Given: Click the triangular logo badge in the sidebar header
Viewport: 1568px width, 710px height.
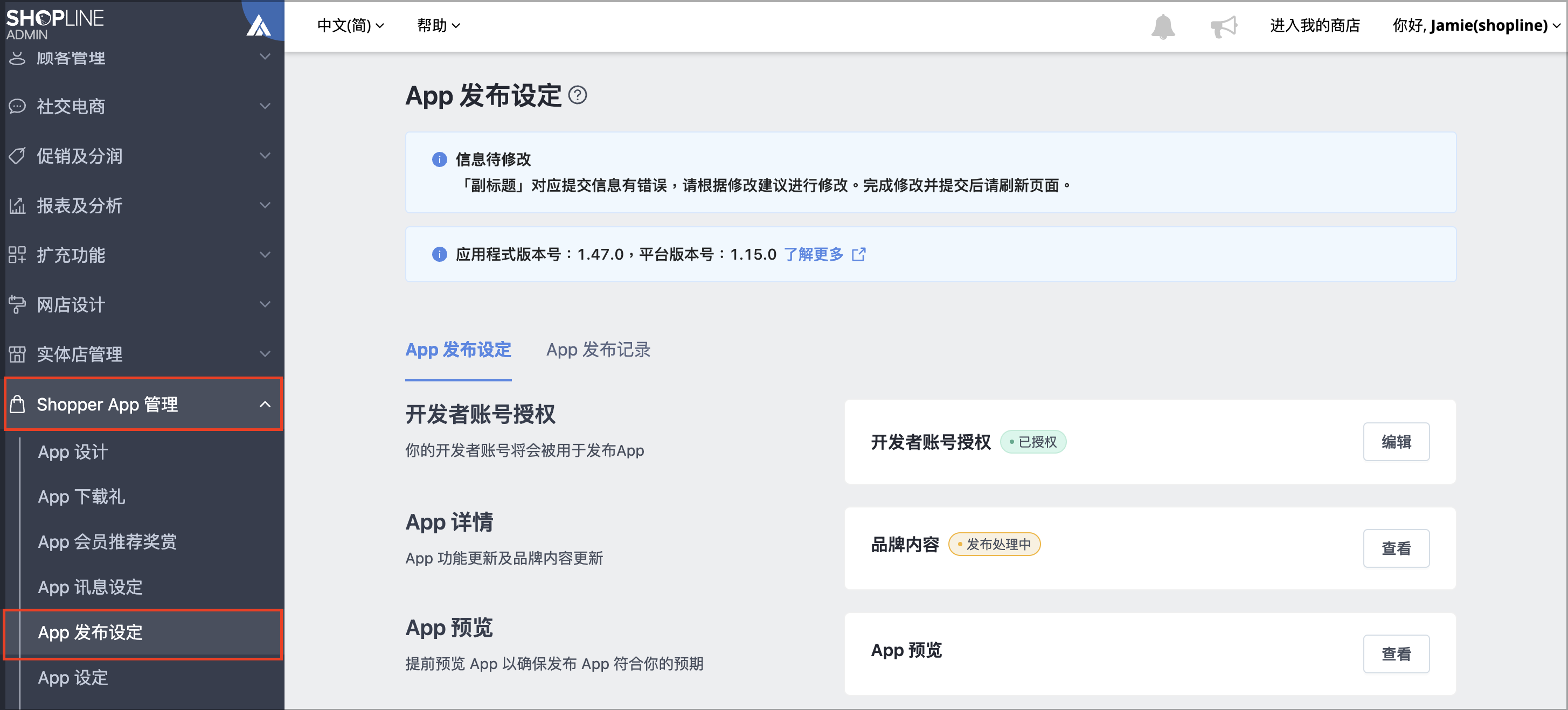Looking at the screenshot, I should [x=259, y=25].
